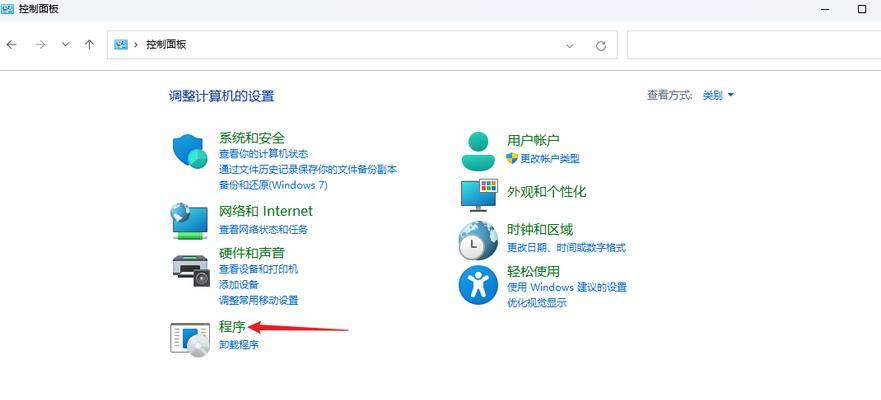Open 更改日期、时间或数字格式 link
This screenshot has height=400, width=881.
566,247
